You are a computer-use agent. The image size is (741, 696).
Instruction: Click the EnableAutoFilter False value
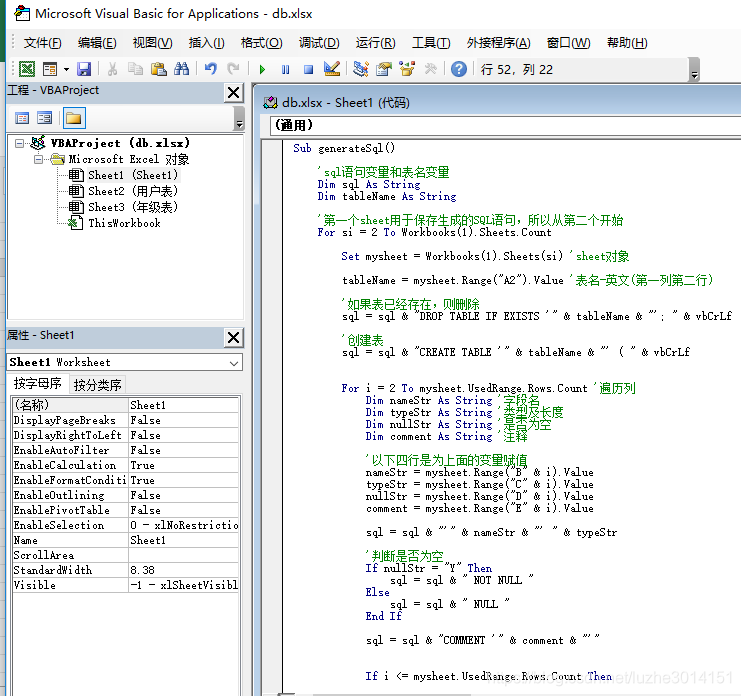point(183,450)
